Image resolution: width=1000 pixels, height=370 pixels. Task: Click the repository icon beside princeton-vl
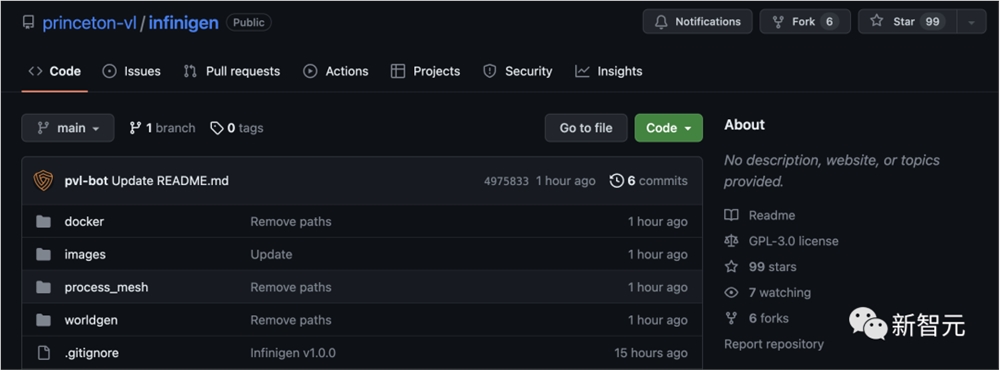click(28, 22)
